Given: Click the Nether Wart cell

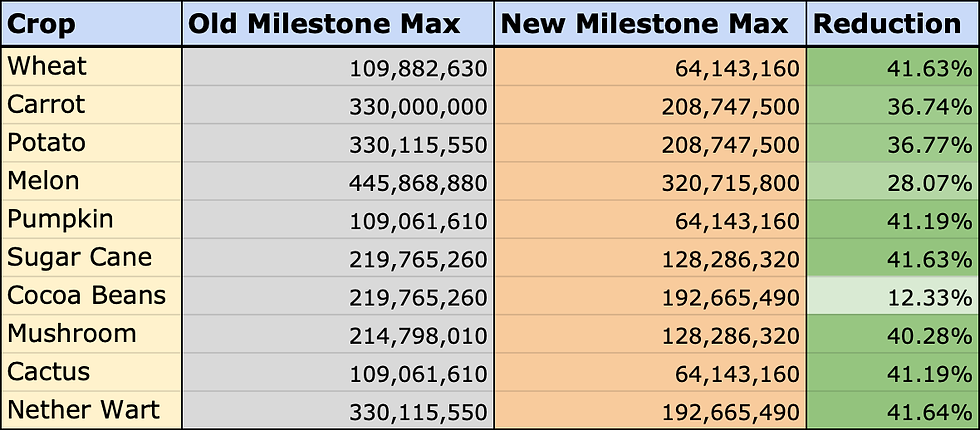Looking at the screenshot, I should click(x=91, y=410).
